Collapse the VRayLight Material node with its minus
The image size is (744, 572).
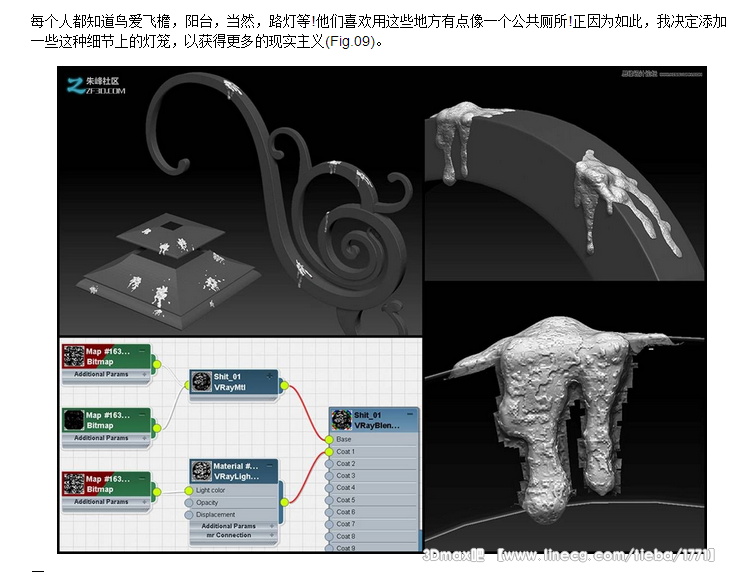click(269, 466)
